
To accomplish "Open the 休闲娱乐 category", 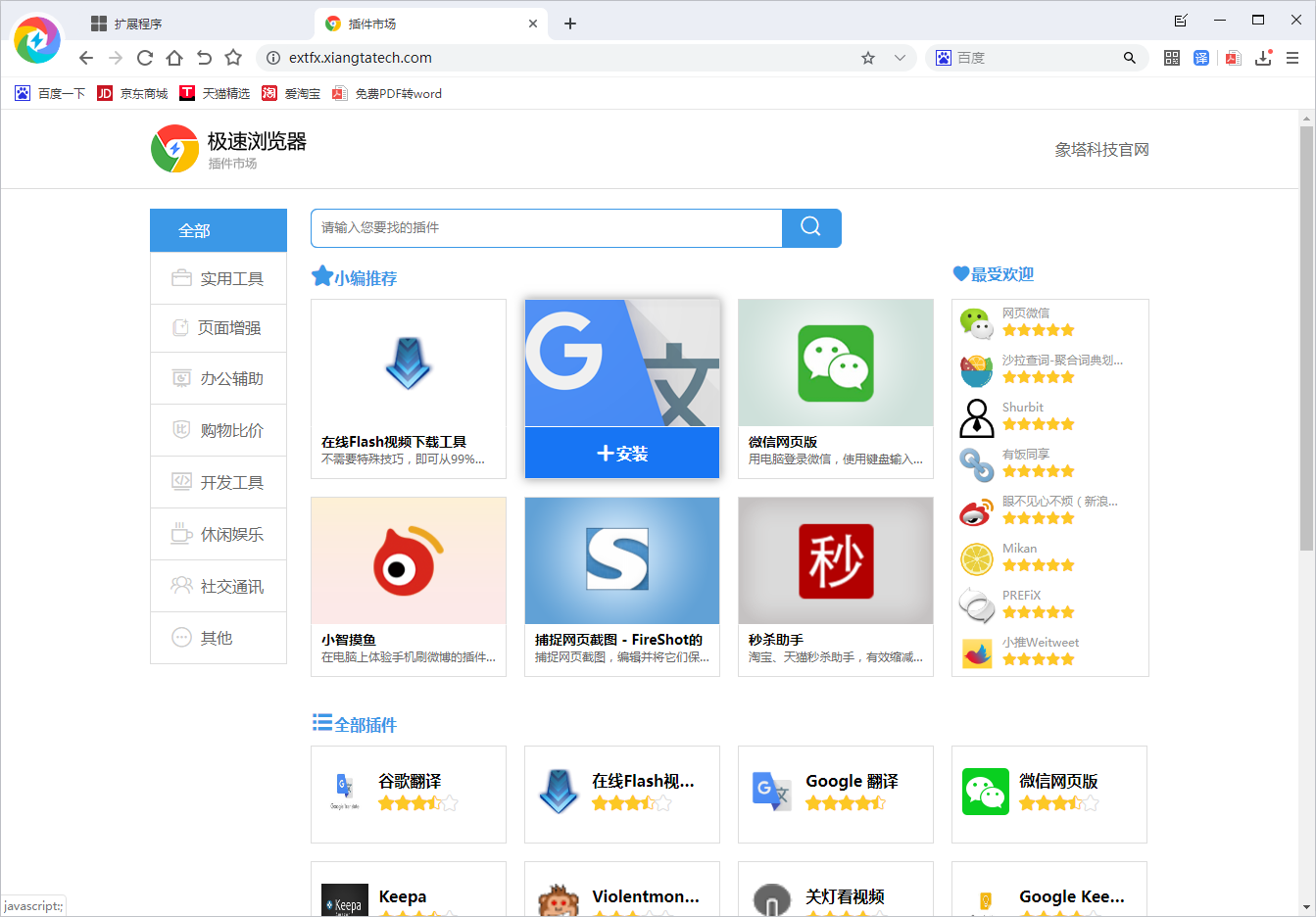I will pos(219,534).
